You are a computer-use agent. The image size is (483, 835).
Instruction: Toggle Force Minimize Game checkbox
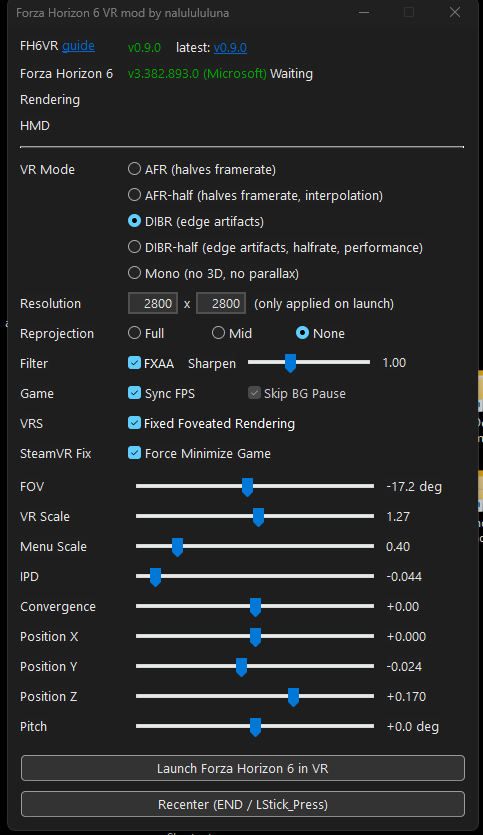[x=134, y=453]
